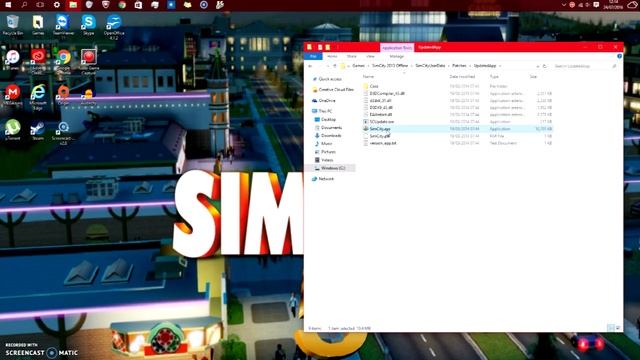640x360 pixels.
Task: Open the Games folder on desktop
Action: point(38,24)
